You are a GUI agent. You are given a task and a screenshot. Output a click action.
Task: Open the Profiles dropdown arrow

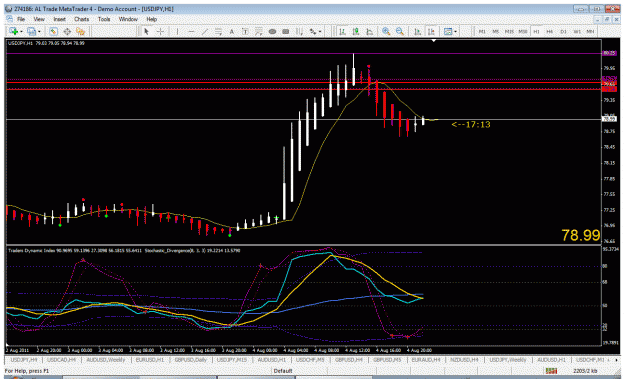click(x=39, y=31)
